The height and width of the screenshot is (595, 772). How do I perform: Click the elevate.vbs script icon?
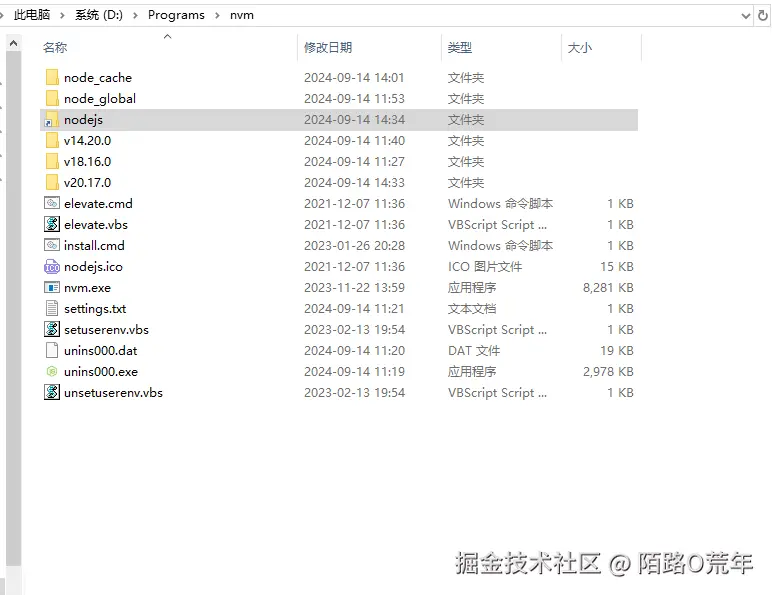pyautogui.click(x=52, y=225)
